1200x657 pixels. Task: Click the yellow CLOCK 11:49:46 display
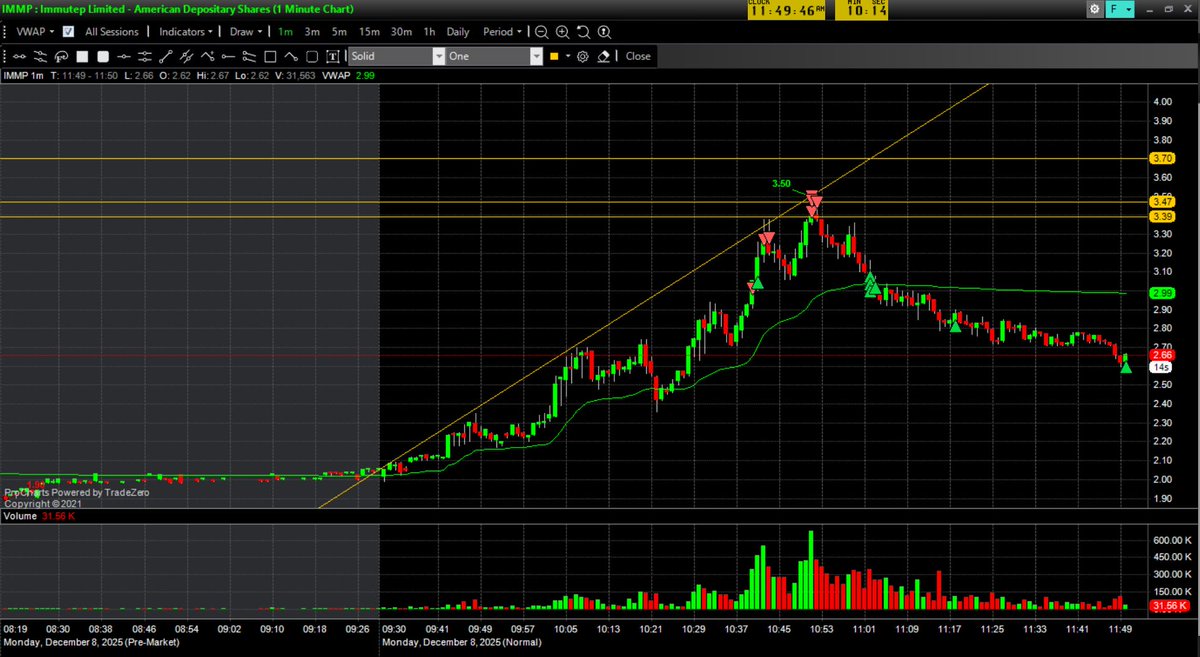point(786,9)
